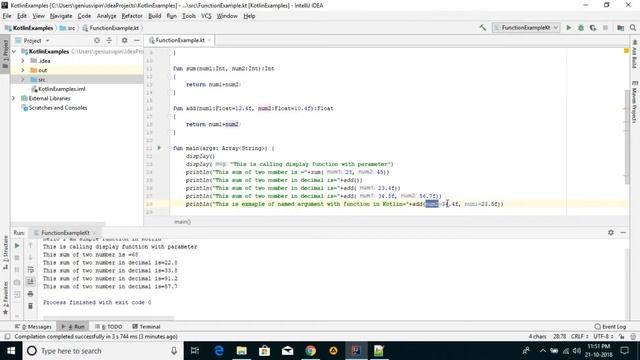Open the Tools menu

pos(189,16)
